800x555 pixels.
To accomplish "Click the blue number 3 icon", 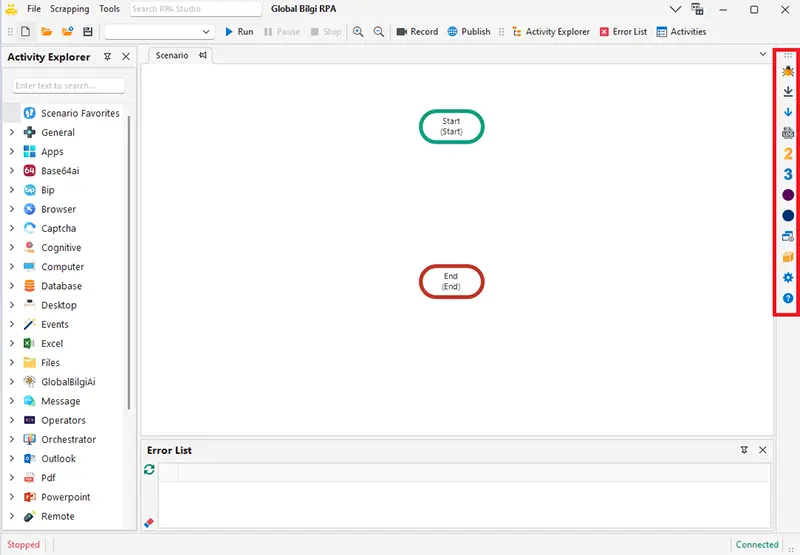I will pos(788,174).
